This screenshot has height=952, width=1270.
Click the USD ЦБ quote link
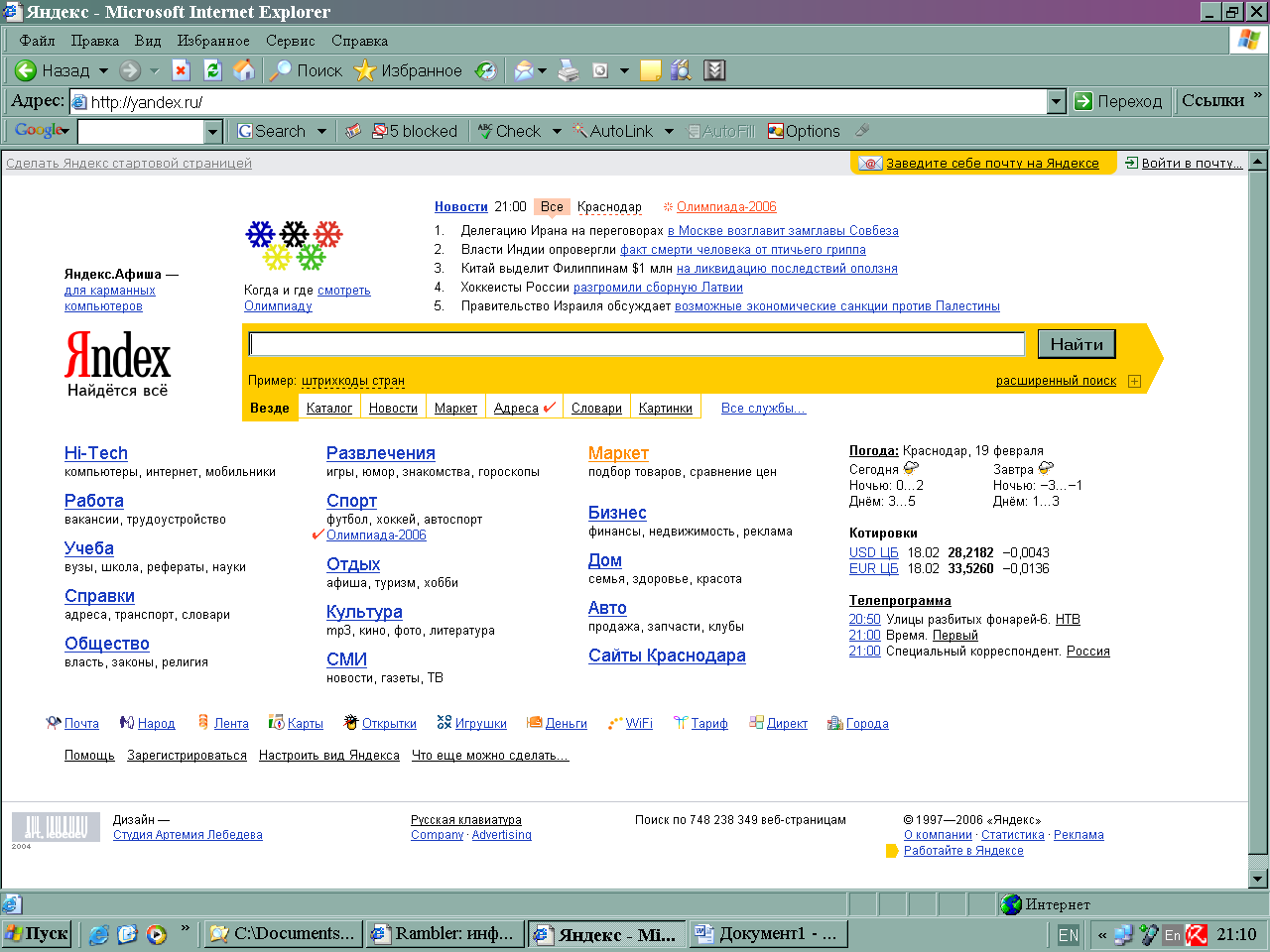point(873,552)
